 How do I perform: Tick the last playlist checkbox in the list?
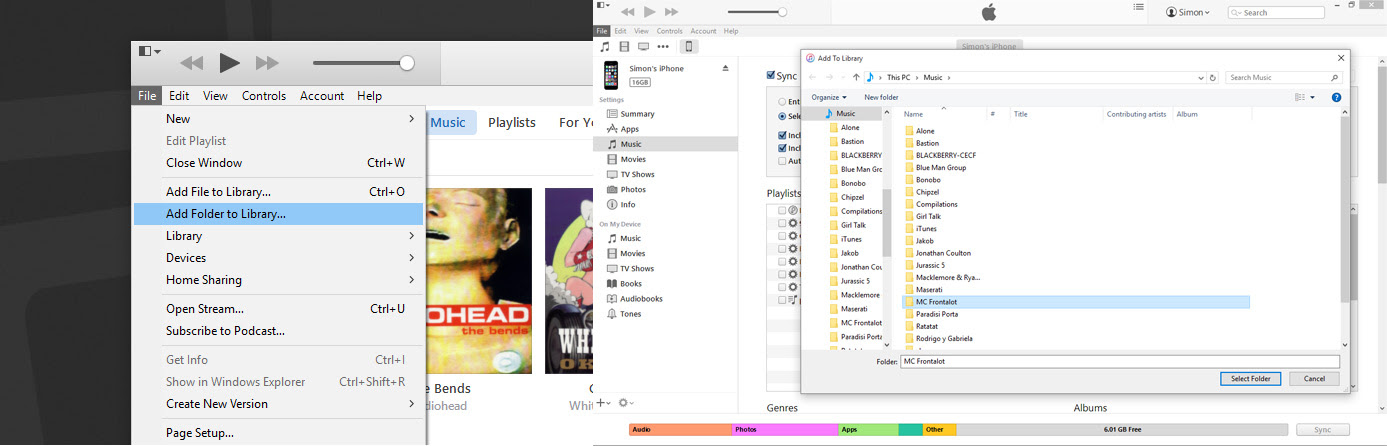782,300
